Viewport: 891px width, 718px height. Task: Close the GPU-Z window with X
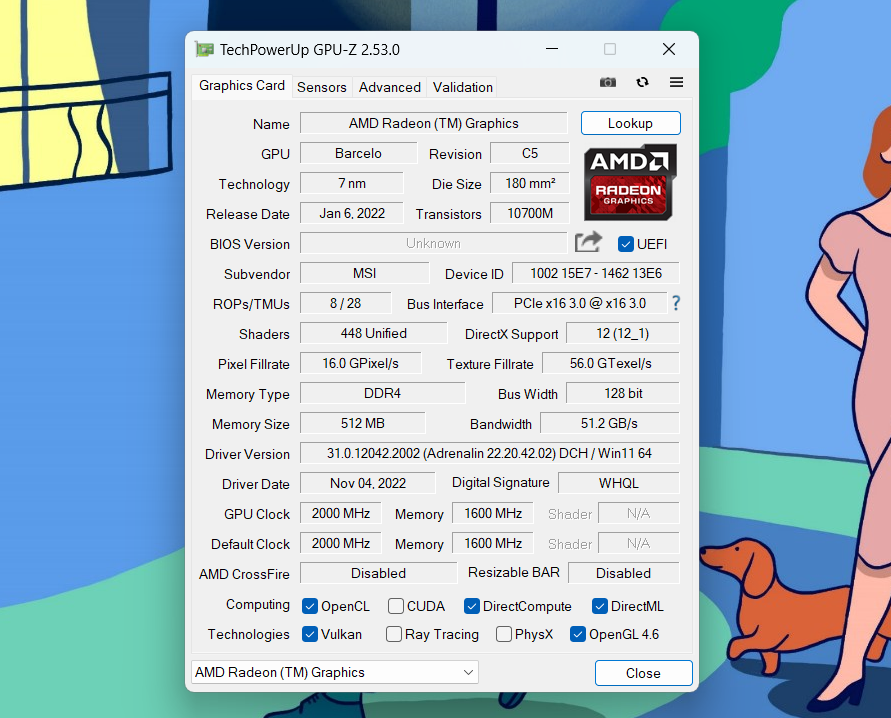click(x=669, y=49)
